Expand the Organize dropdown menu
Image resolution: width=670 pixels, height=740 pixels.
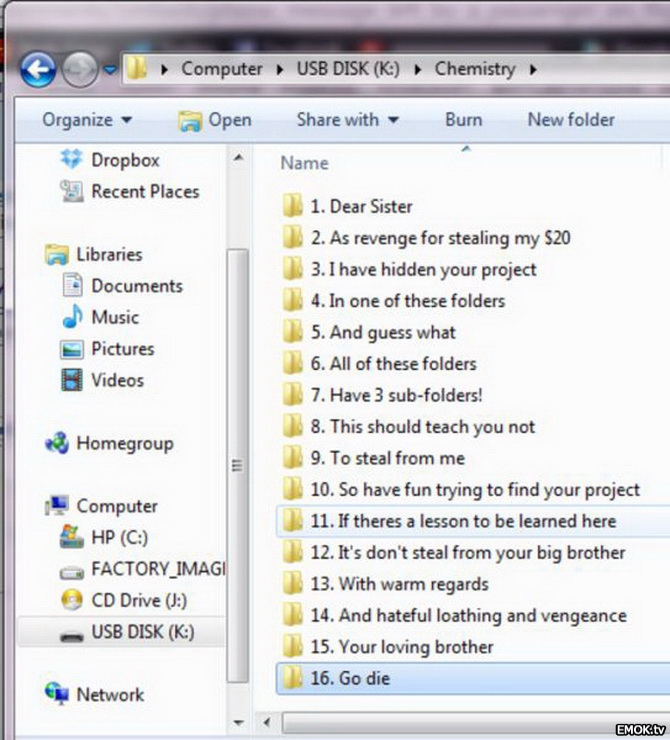[x=87, y=120]
